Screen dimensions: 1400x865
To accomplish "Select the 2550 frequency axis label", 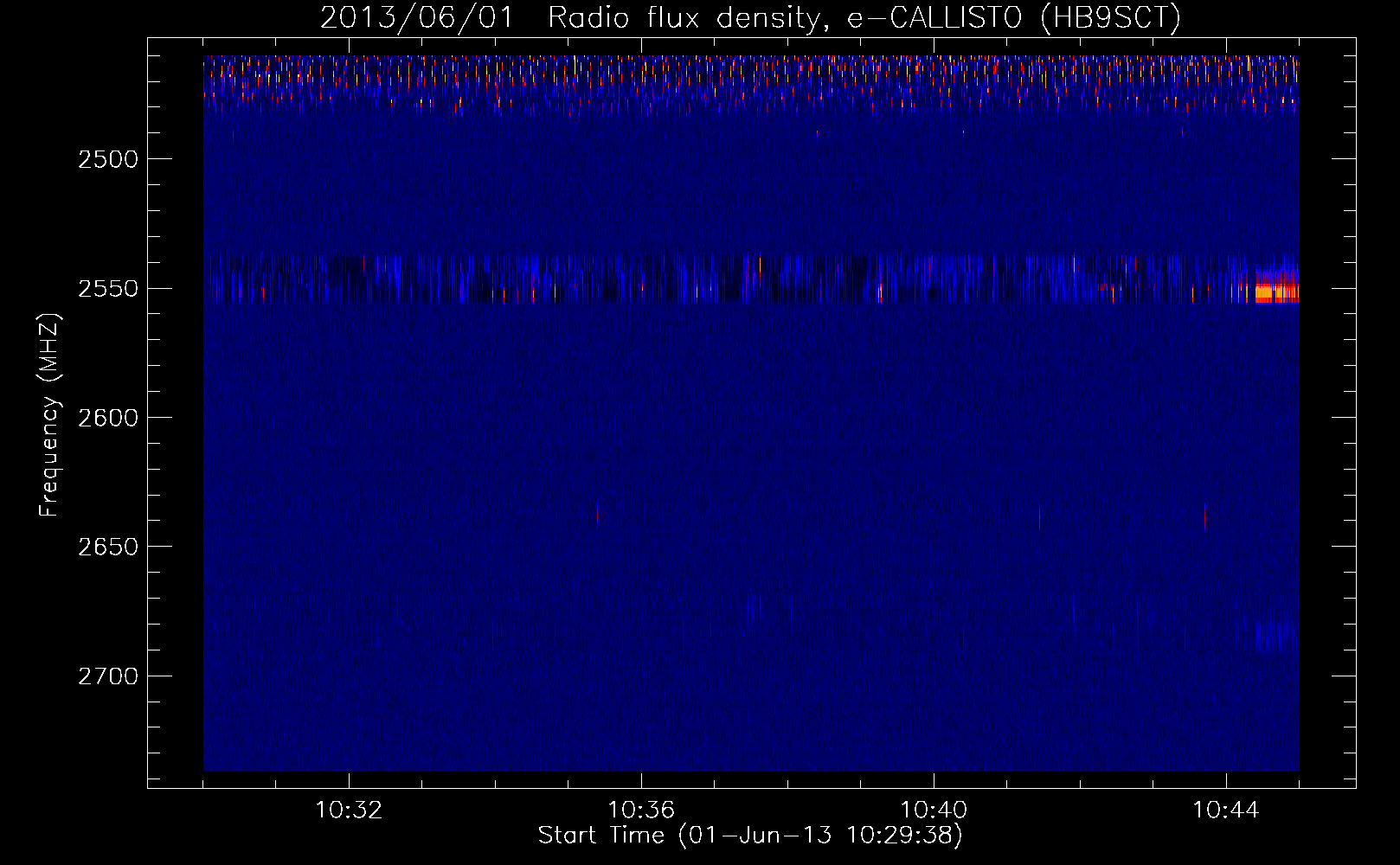I will coord(108,288).
